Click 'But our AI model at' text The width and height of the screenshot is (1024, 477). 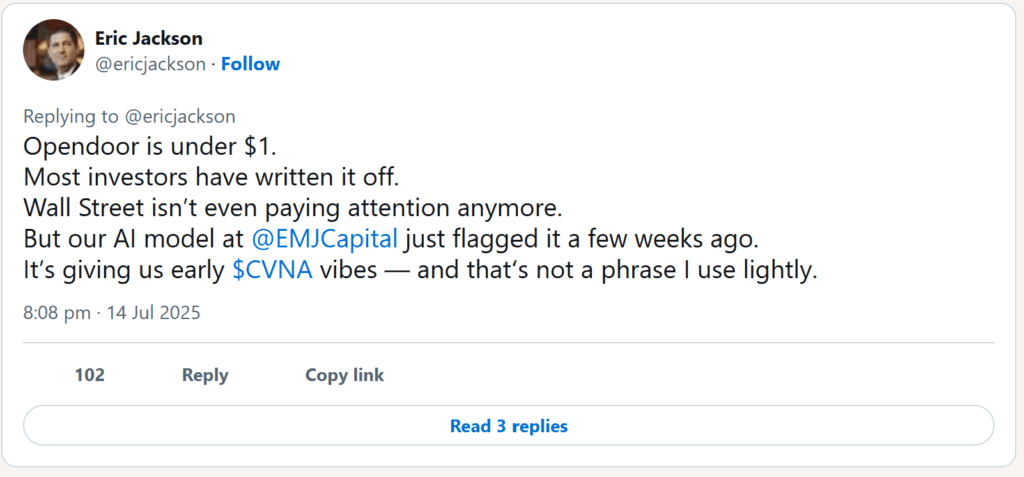(135, 239)
